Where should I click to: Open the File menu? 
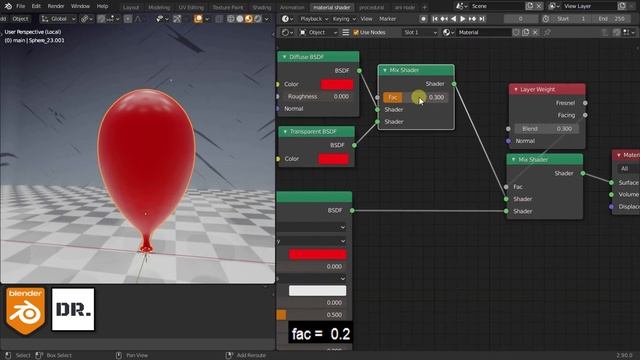(21, 6)
